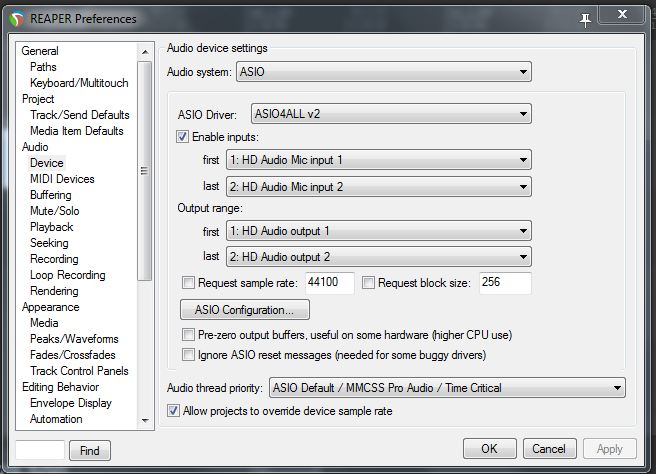Open the Seeking page
Image resolution: width=656 pixels, height=474 pixels.
(49, 243)
